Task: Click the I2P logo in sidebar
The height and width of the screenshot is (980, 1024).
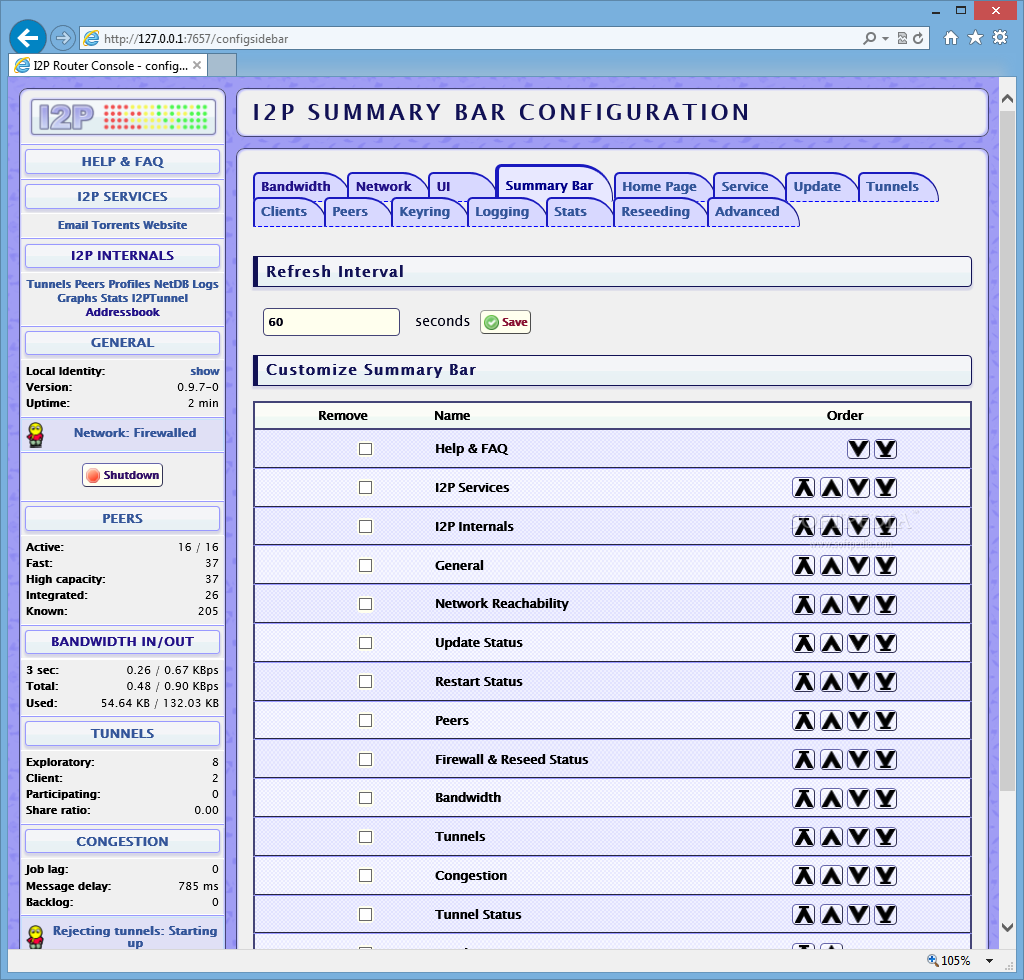Action: tap(123, 117)
